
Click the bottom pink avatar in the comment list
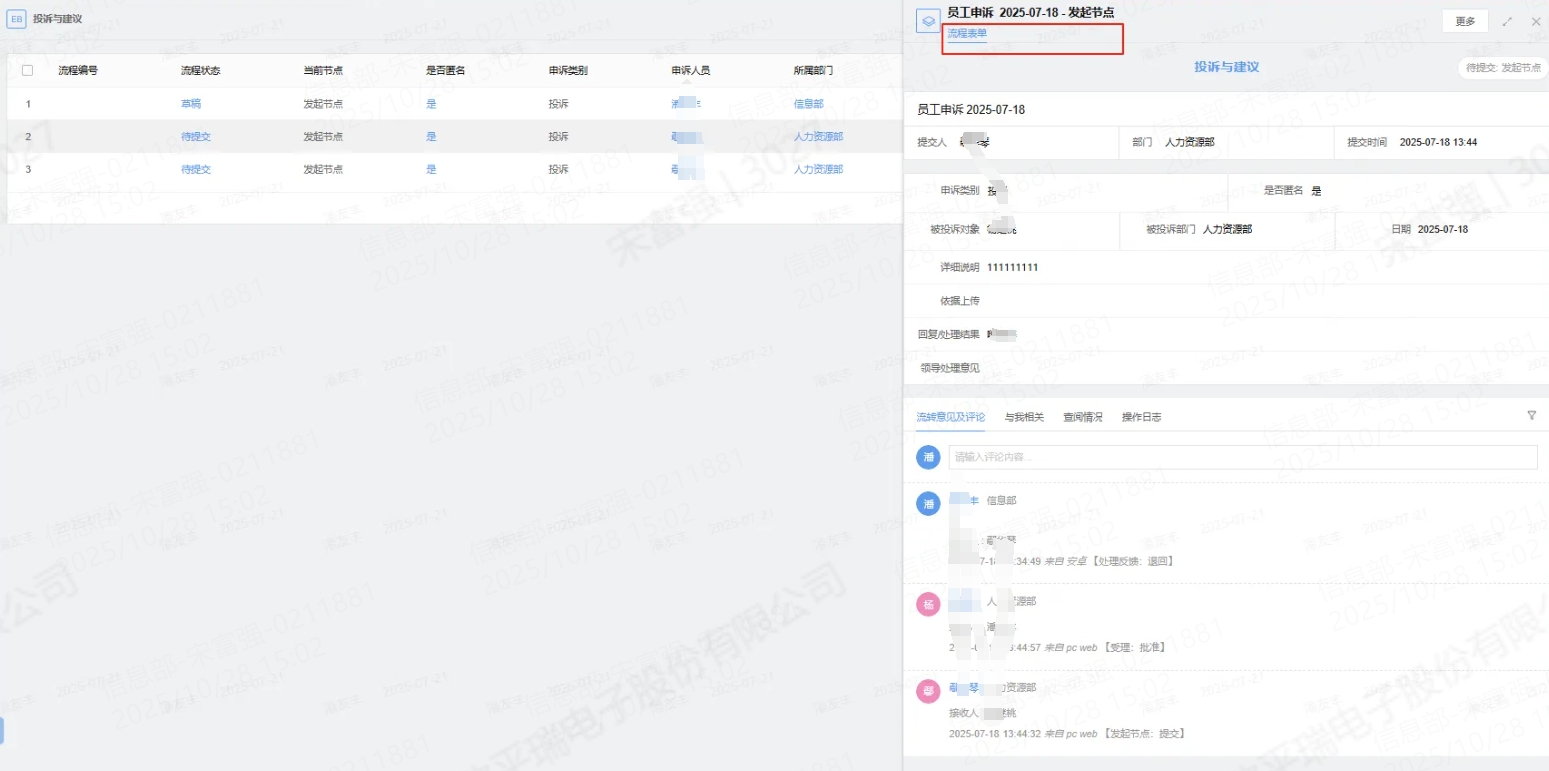pos(928,690)
